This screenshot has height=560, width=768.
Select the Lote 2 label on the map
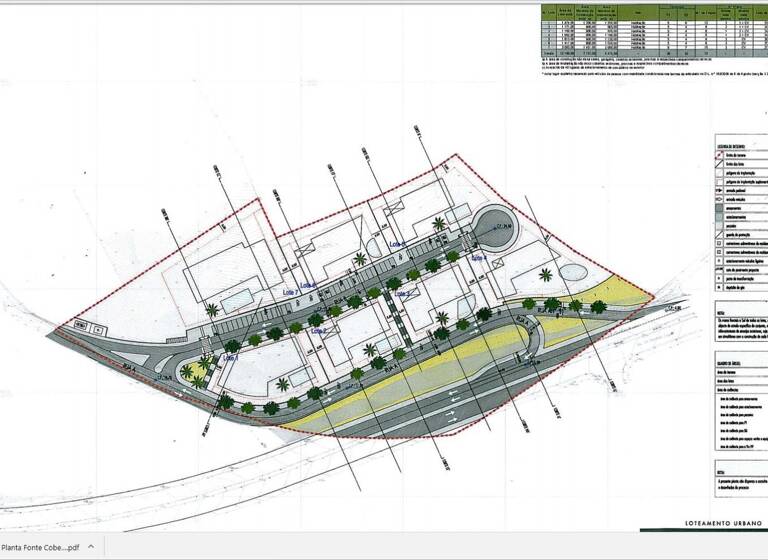[x=318, y=329]
